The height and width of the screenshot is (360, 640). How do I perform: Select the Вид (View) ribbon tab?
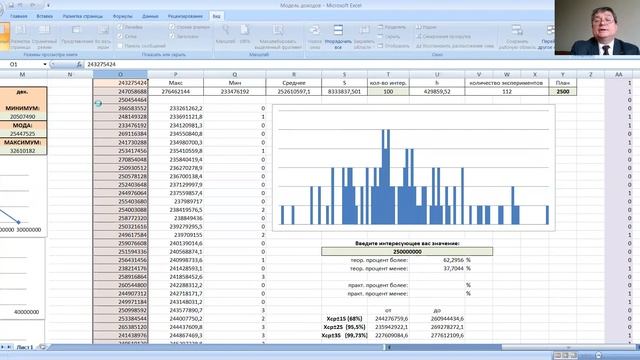coord(216,16)
